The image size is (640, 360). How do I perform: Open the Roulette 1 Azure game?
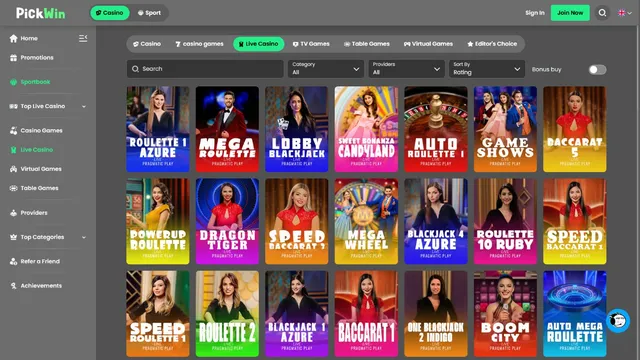coord(158,129)
